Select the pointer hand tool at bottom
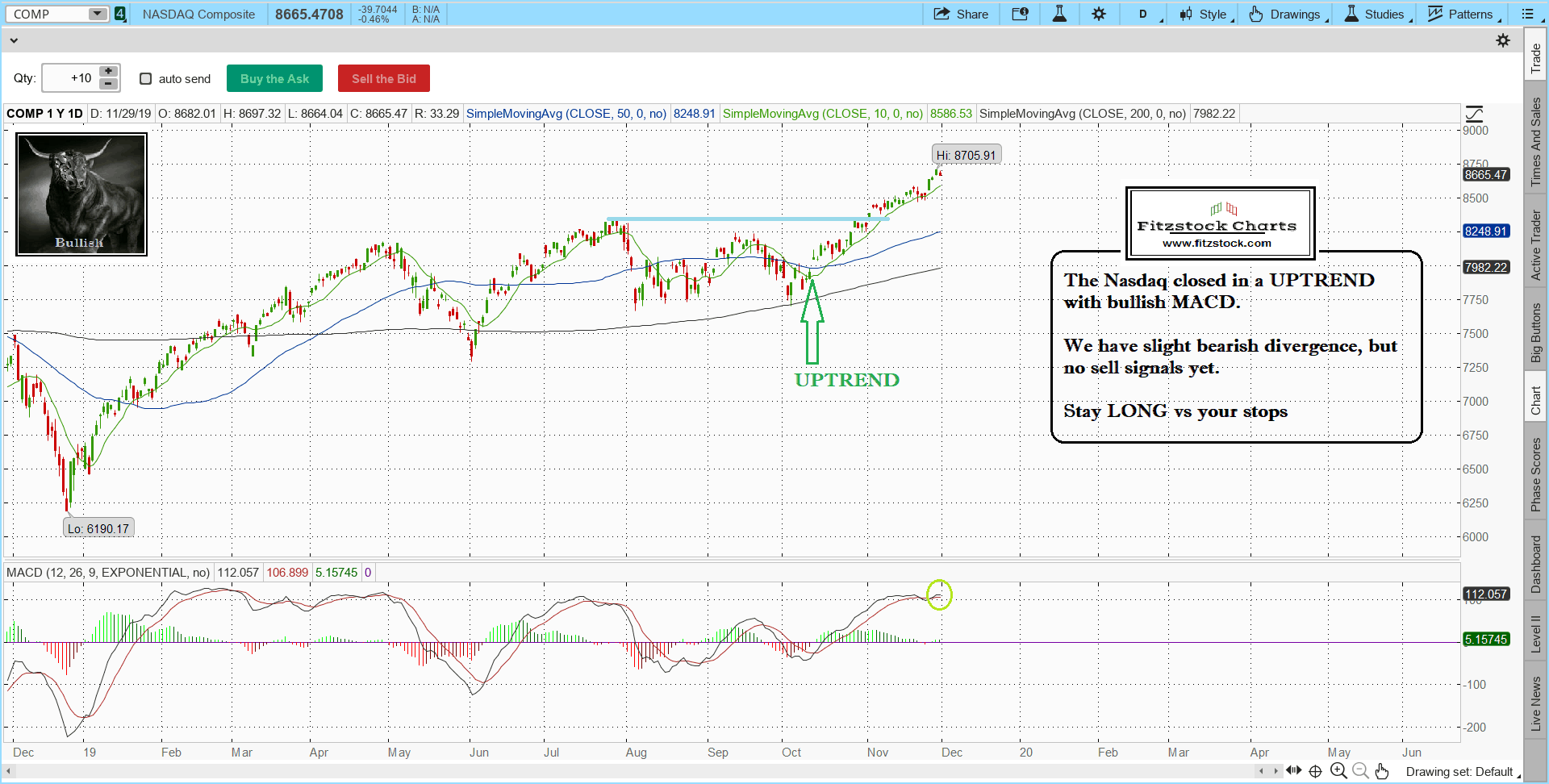Image resolution: width=1549 pixels, height=784 pixels. (1382, 771)
